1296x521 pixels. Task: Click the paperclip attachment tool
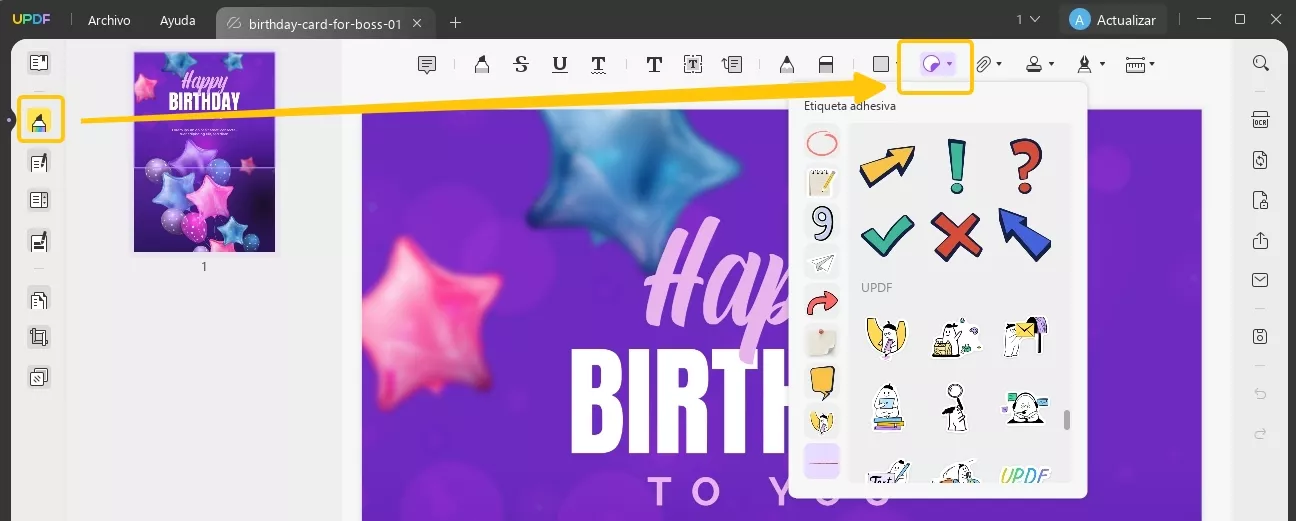pyautogui.click(x=983, y=65)
